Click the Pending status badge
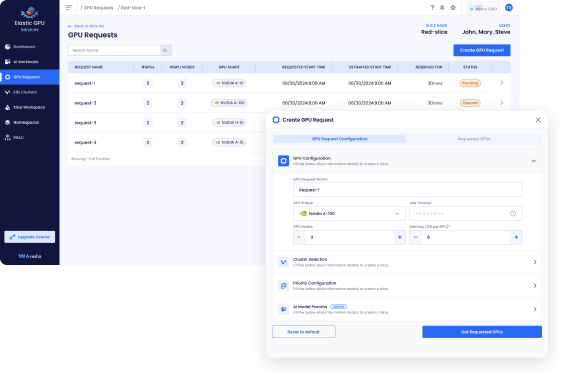This screenshot has width=567, height=381. point(470,83)
